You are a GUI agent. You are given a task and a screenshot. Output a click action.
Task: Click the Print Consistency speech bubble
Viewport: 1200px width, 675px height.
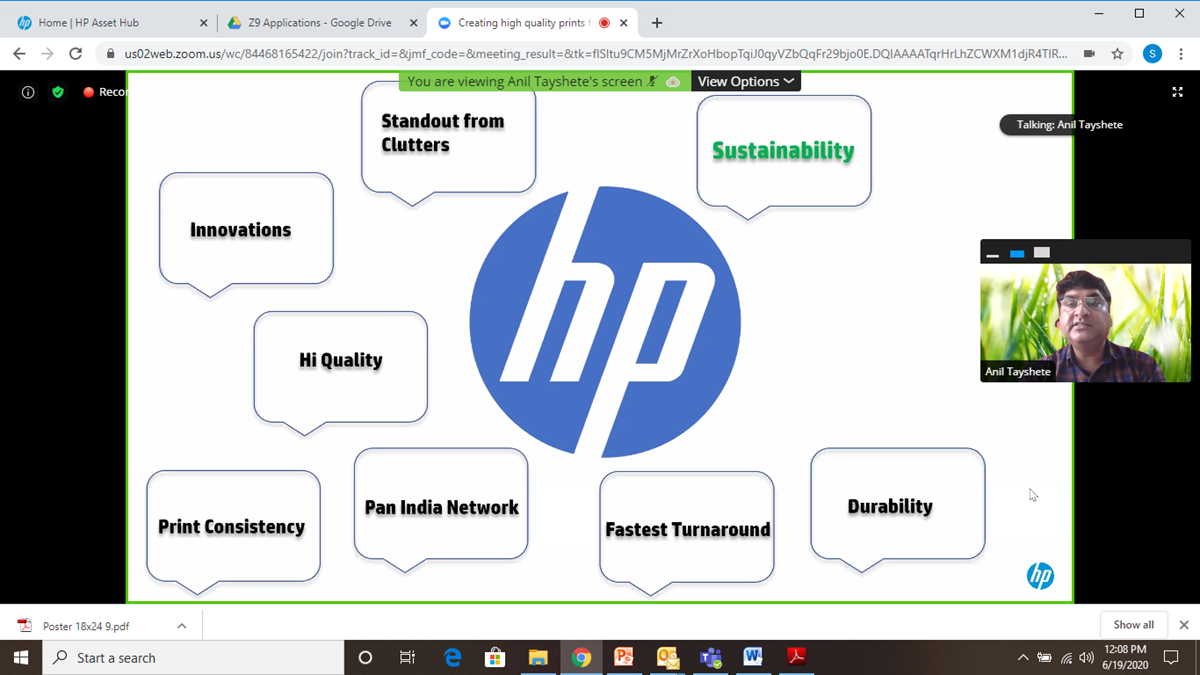coord(233,531)
